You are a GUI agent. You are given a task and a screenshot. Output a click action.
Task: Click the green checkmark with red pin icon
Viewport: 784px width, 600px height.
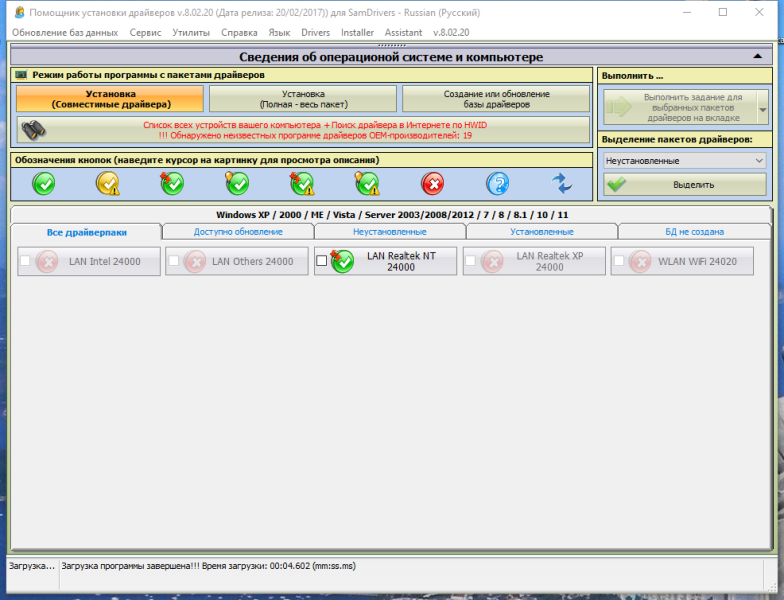[x=172, y=184]
